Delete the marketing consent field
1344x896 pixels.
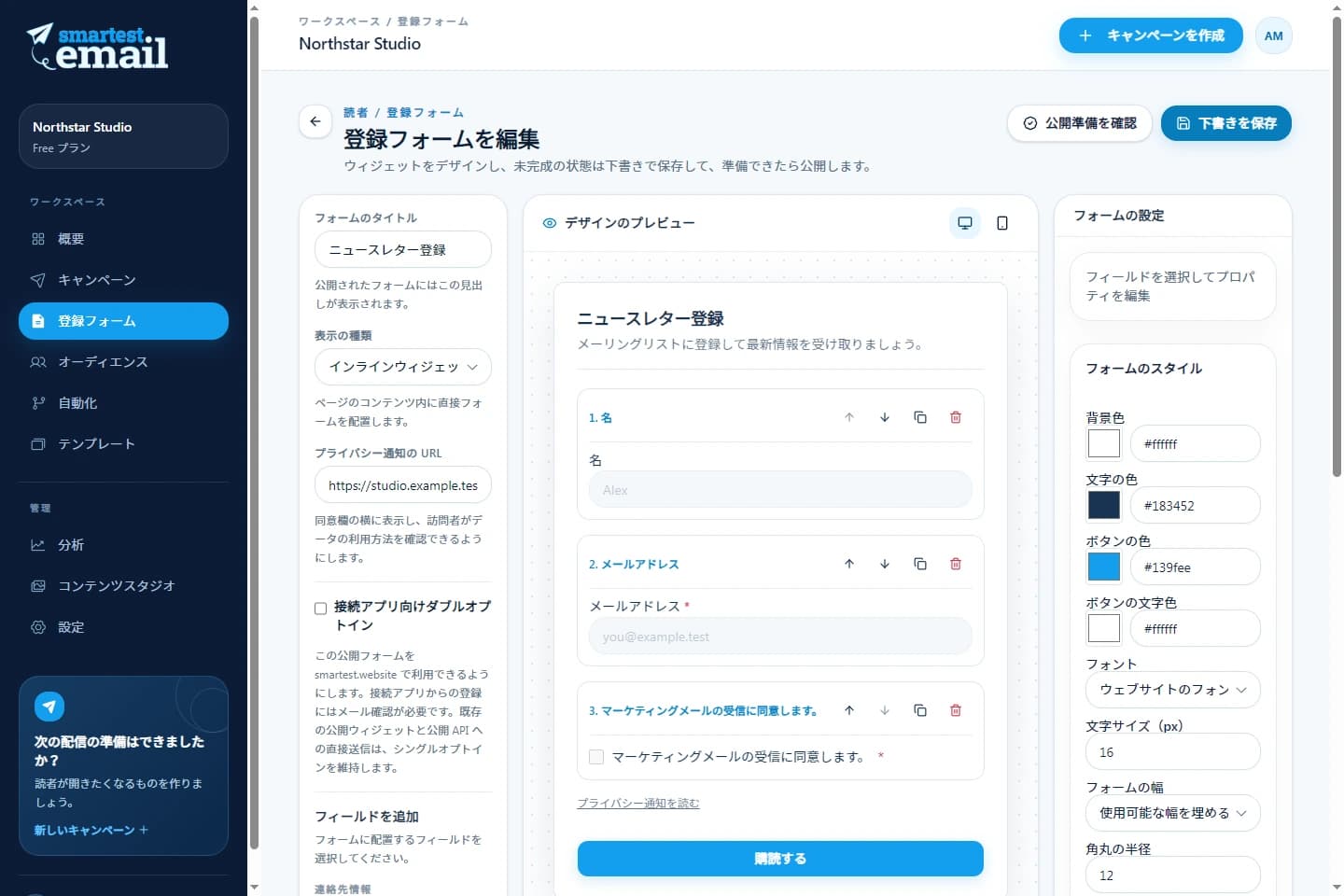[956, 710]
